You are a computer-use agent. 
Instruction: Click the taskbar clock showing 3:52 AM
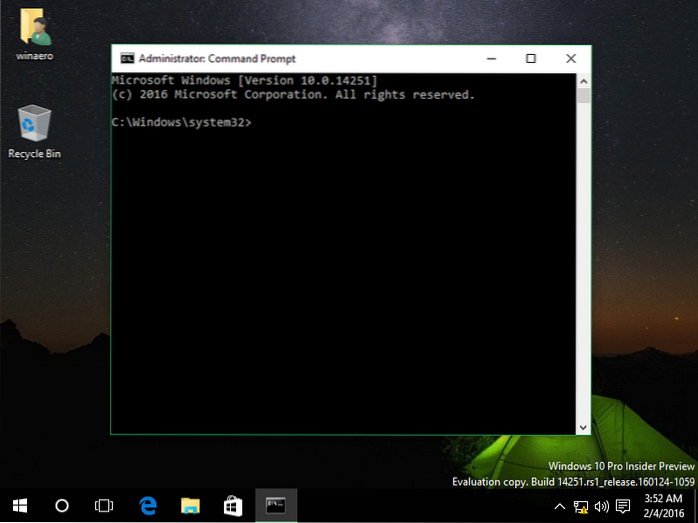[665, 506]
